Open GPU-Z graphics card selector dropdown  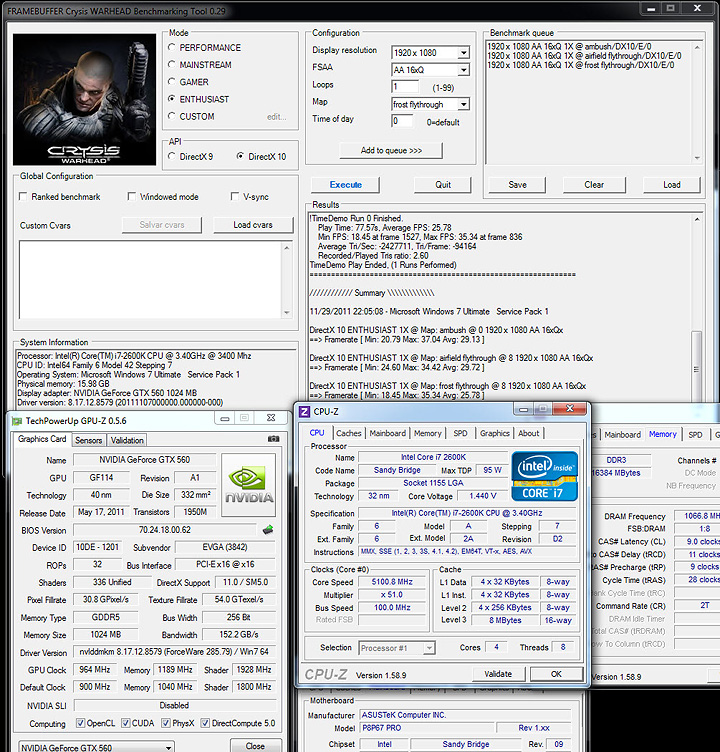168,748
